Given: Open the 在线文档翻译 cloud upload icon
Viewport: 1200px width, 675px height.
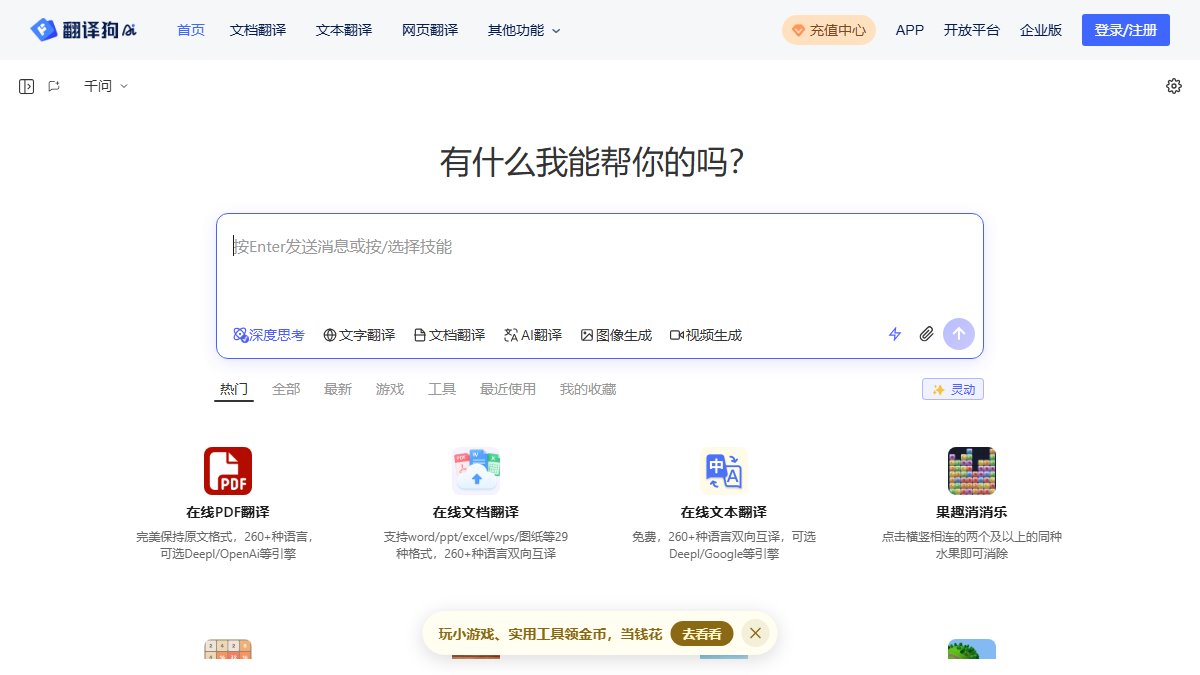Looking at the screenshot, I should (x=476, y=471).
